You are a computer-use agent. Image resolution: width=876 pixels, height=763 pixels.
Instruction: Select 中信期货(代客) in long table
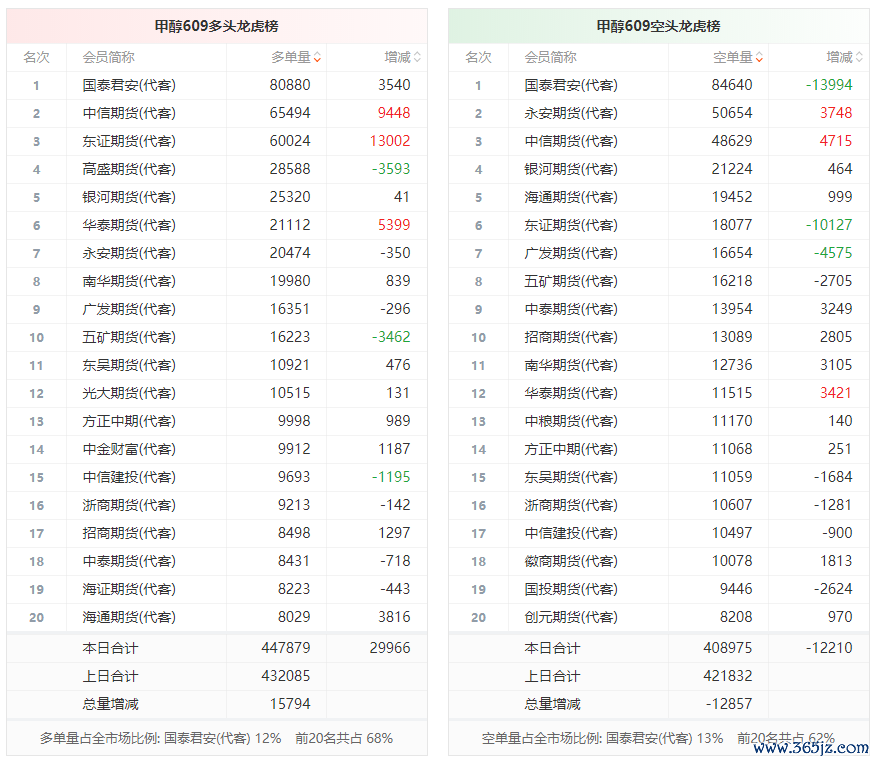[x=129, y=113]
